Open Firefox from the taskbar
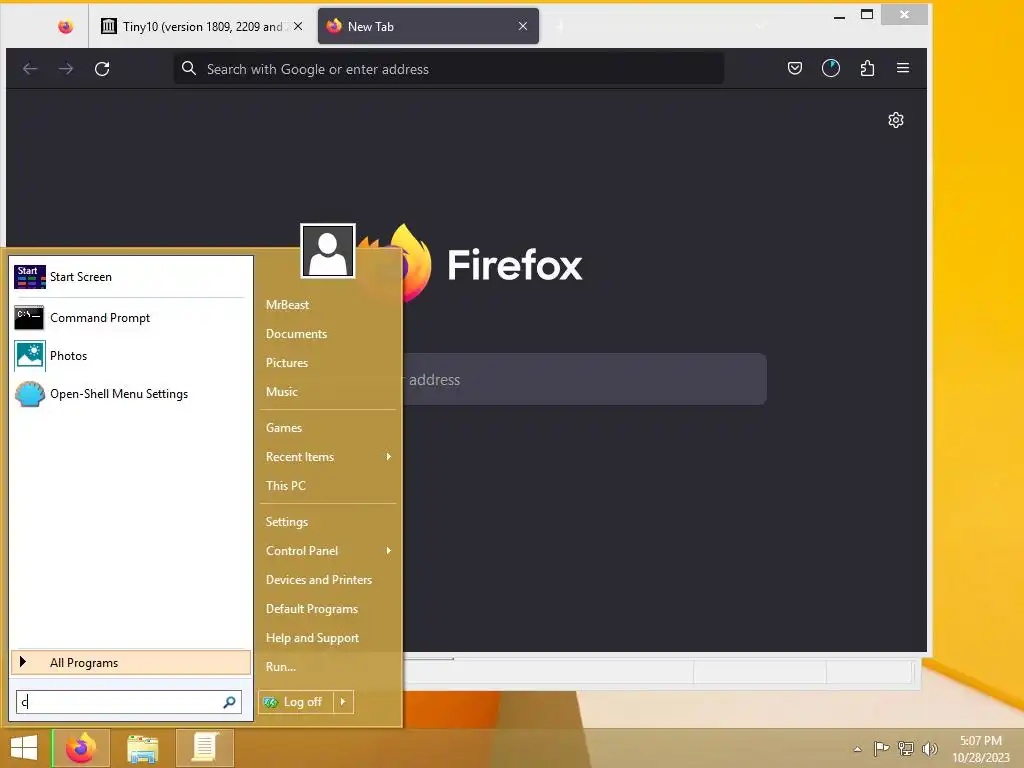 click(80, 748)
